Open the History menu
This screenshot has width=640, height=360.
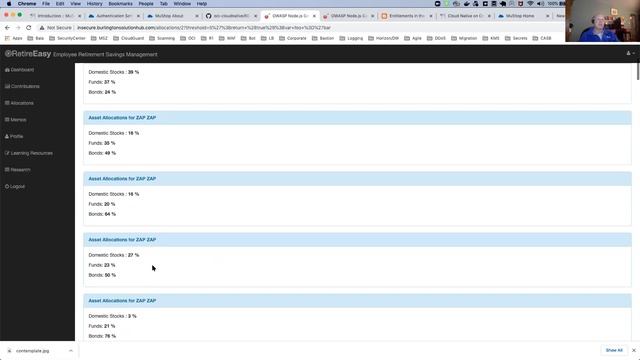click(94, 4)
